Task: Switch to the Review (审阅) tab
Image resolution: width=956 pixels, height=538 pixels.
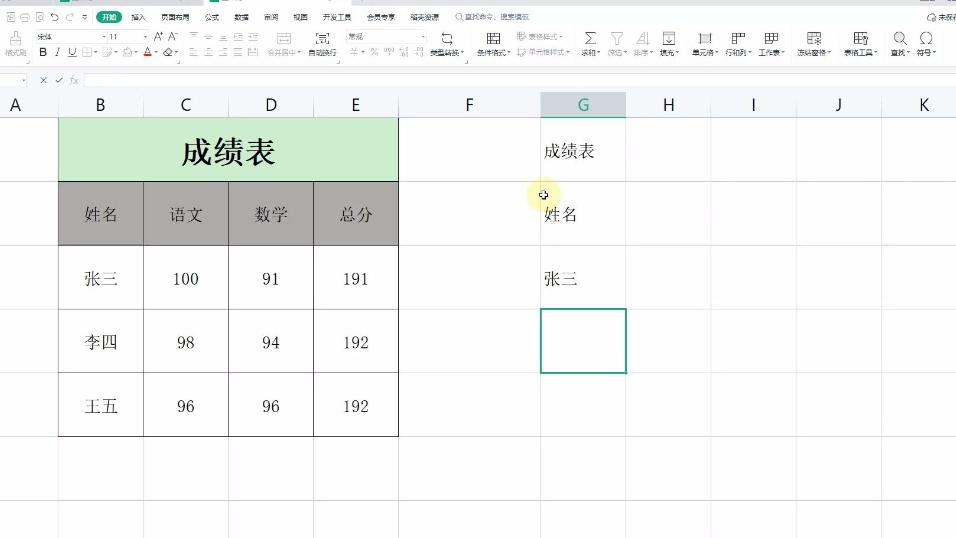Action: click(271, 17)
